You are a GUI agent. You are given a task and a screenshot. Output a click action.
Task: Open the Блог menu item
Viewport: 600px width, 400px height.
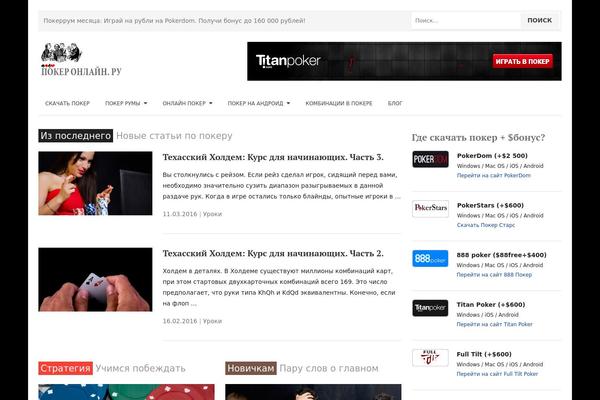point(395,103)
